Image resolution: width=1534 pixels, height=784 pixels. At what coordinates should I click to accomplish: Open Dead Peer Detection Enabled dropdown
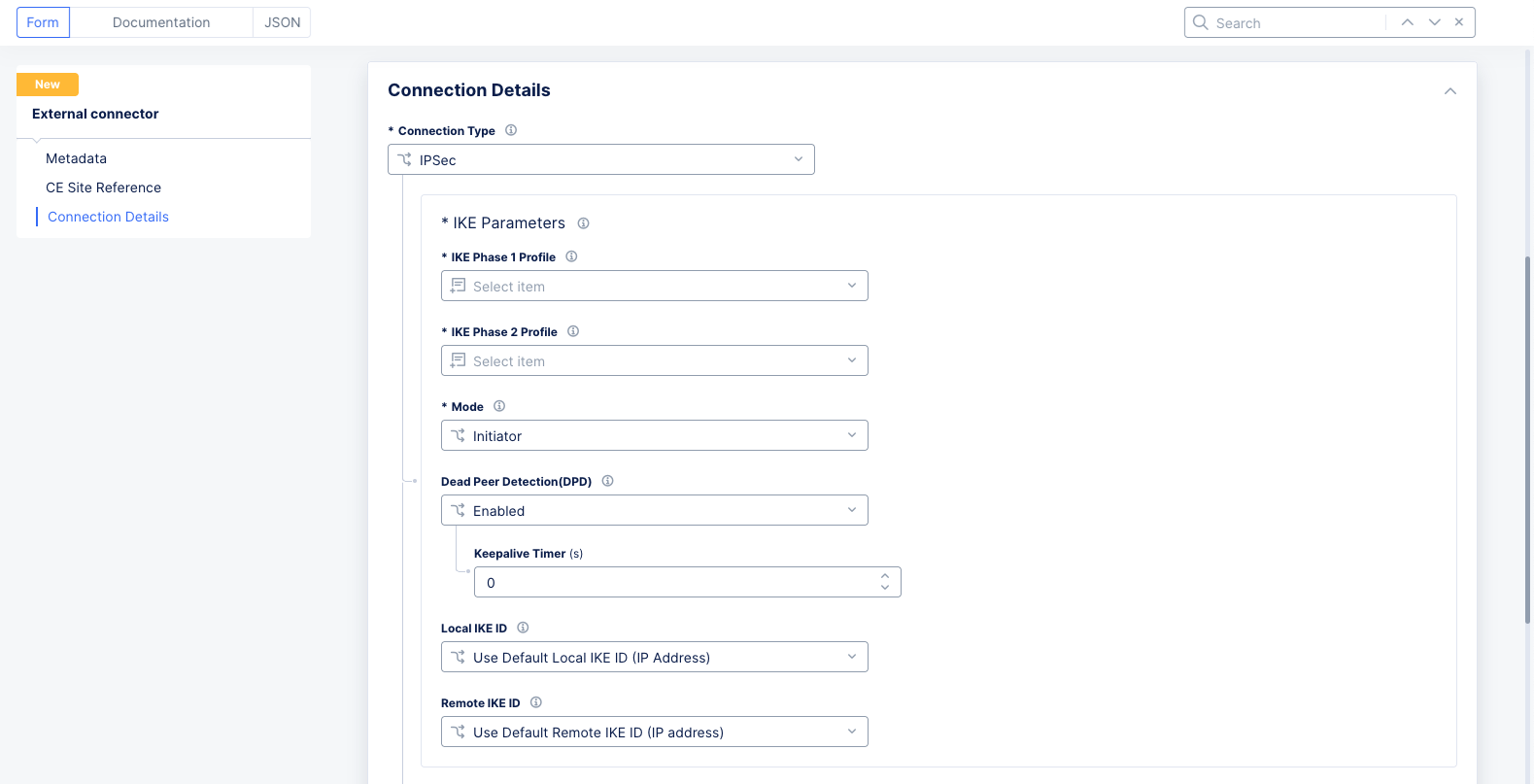(x=654, y=510)
